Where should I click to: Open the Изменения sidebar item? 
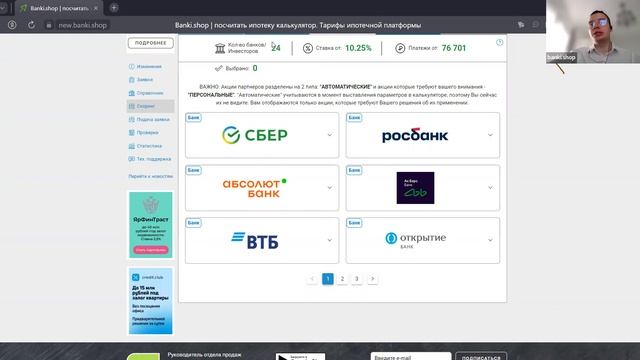tap(149, 67)
